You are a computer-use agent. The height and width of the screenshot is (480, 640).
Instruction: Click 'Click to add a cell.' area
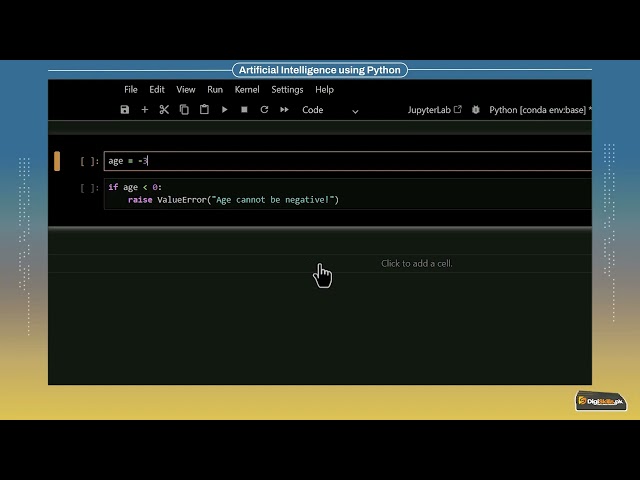(320, 264)
